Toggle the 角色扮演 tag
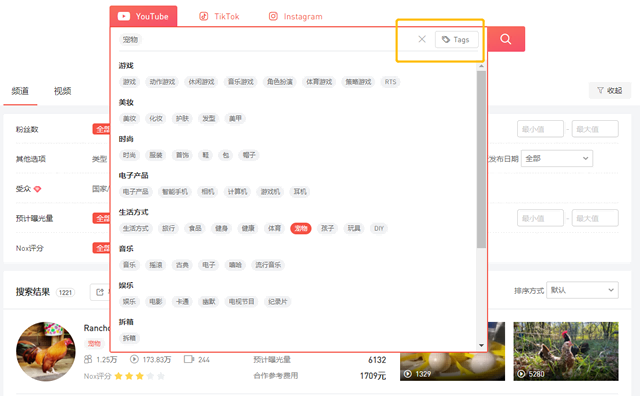The height and width of the screenshot is (396, 640). coord(280,82)
